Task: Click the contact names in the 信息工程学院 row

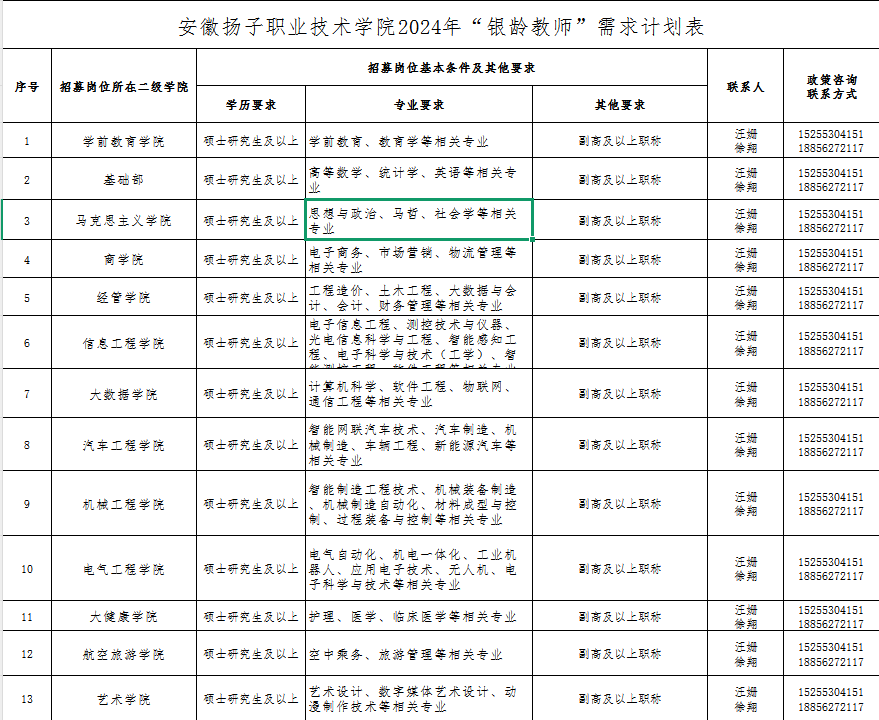Action: [x=746, y=343]
